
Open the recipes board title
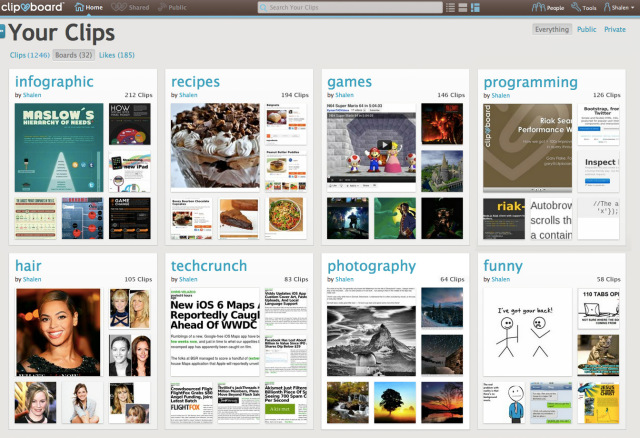pyautogui.click(x=196, y=81)
